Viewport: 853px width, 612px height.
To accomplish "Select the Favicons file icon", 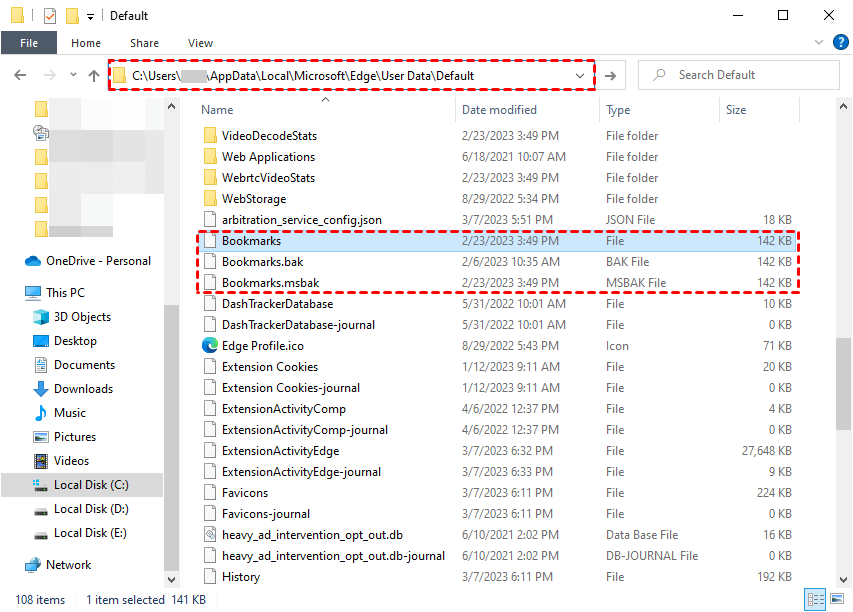I will (x=210, y=493).
